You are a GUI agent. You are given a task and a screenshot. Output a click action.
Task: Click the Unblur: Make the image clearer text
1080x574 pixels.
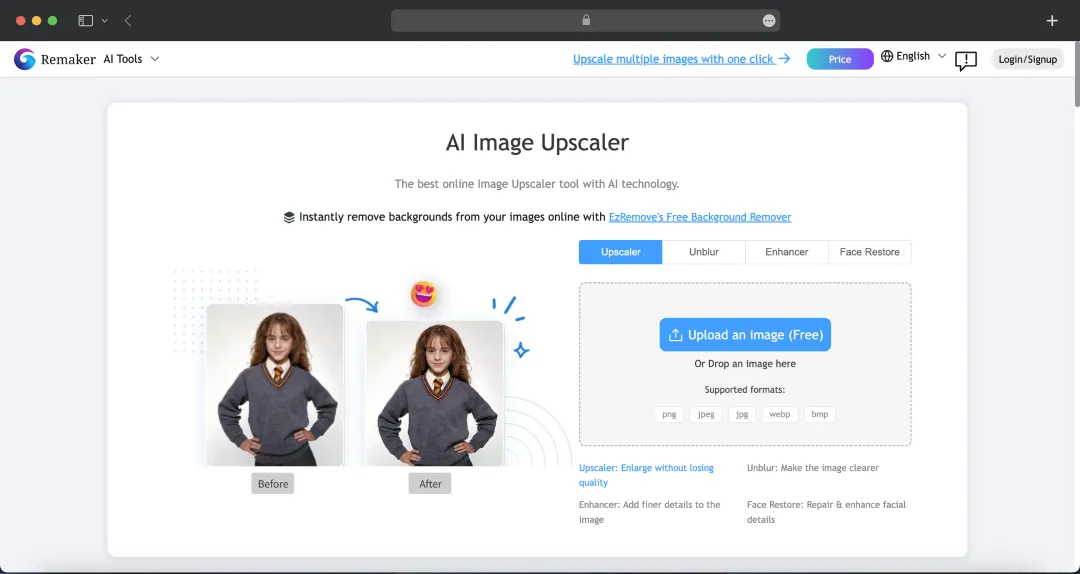point(813,468)
